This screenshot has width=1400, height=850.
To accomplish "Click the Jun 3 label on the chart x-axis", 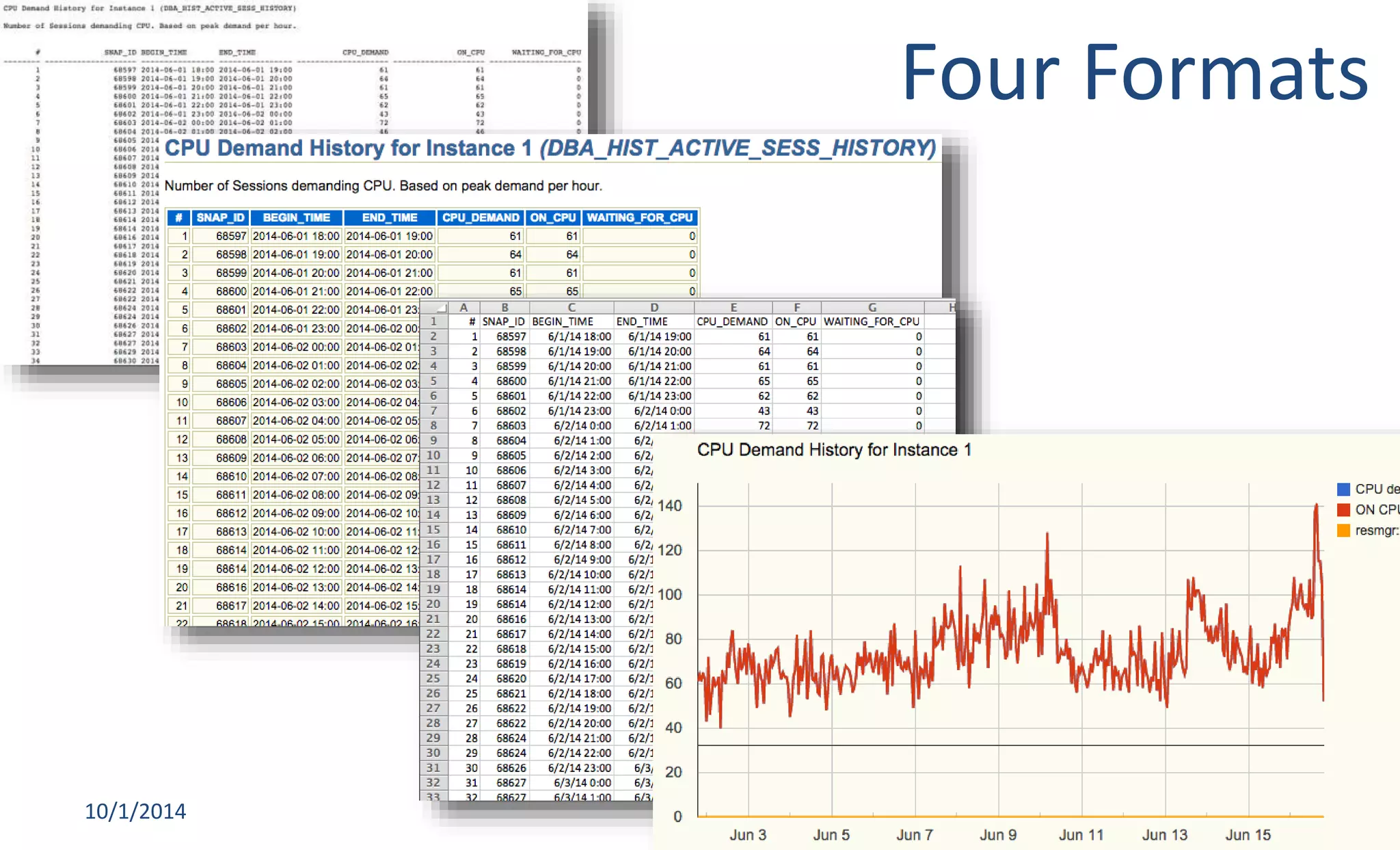I will (x=748, y=835).
